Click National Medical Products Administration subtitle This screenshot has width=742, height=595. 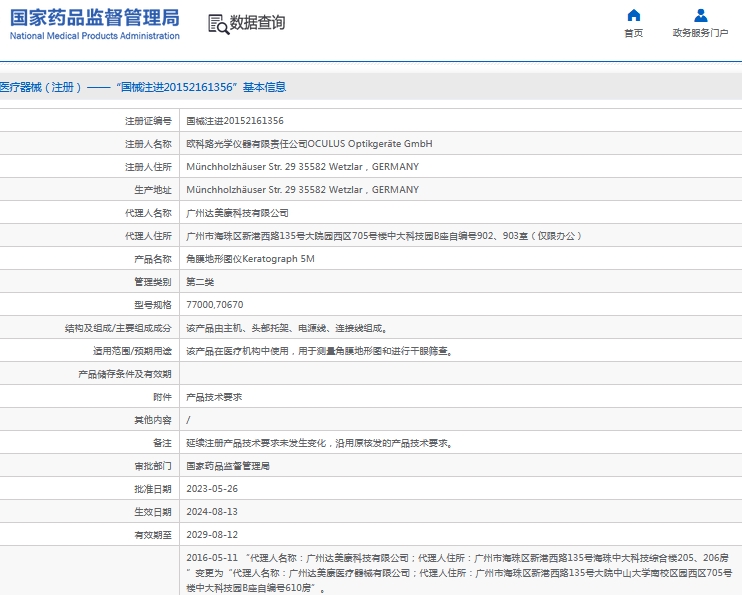[95, 36]
